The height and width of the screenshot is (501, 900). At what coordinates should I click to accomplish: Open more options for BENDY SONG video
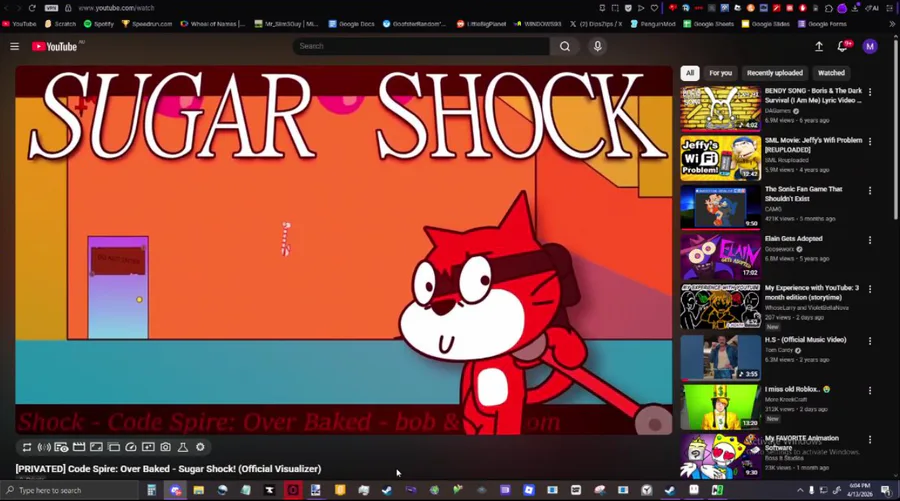(x=870, y=92)
